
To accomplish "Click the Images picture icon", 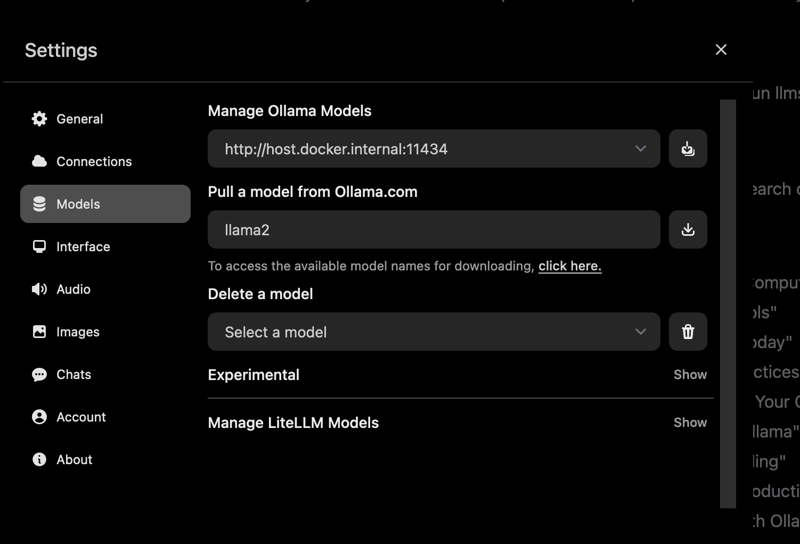I will [x=39, y=332].
